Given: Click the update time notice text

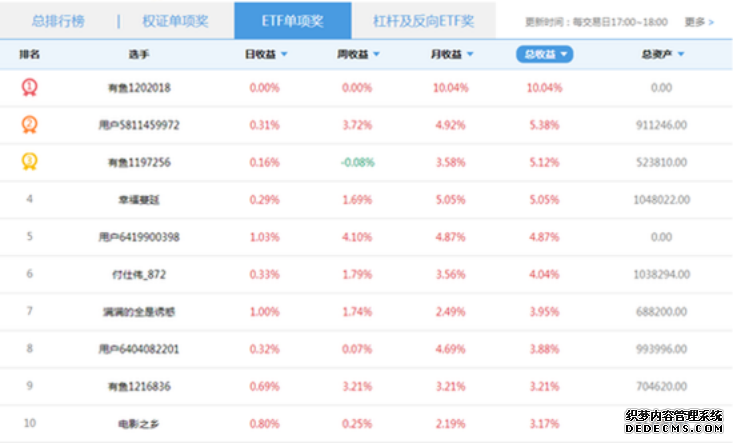Looking at the screenshot, I should click(596, 22).
